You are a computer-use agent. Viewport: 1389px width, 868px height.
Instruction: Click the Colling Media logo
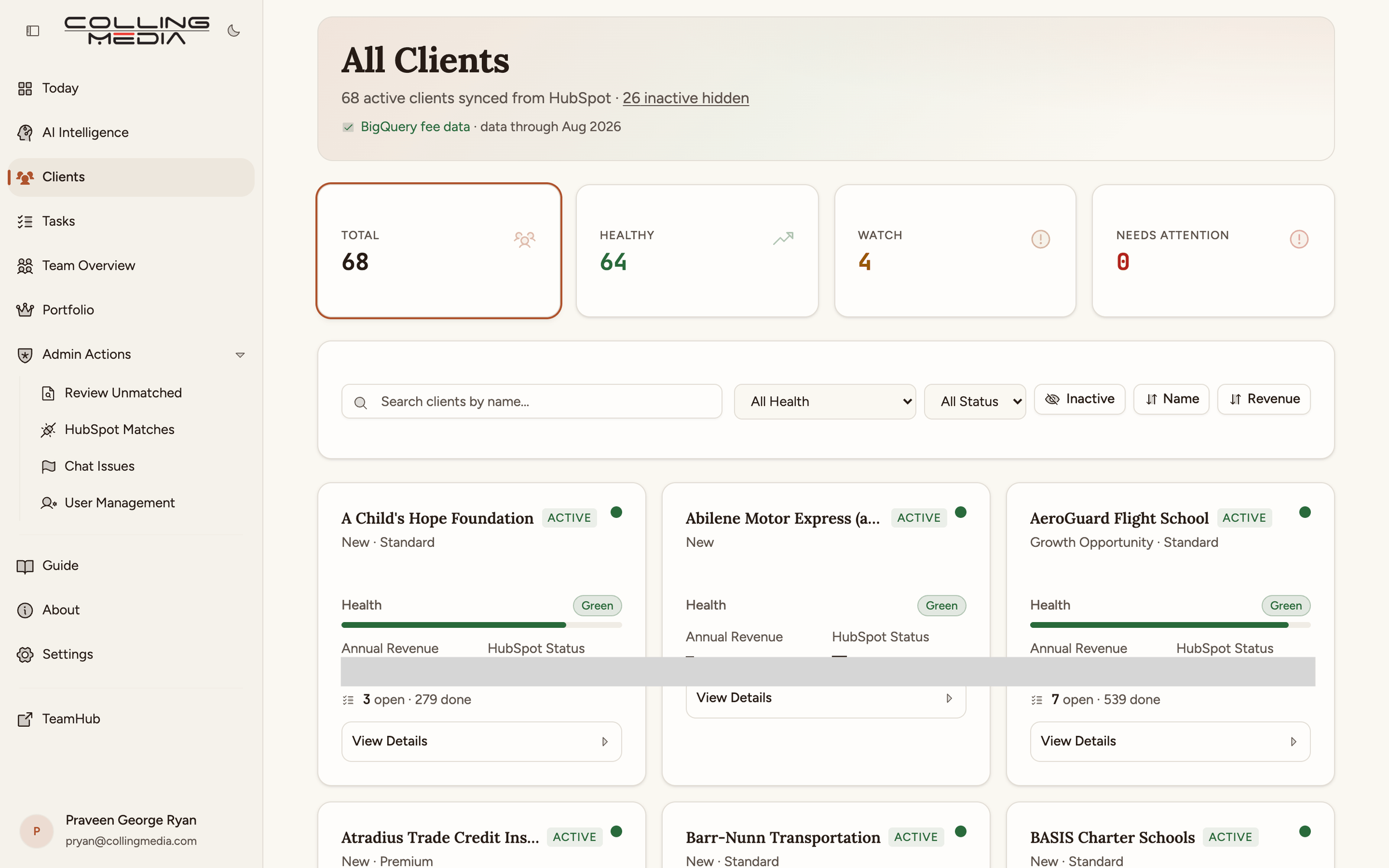coord(137,31)
